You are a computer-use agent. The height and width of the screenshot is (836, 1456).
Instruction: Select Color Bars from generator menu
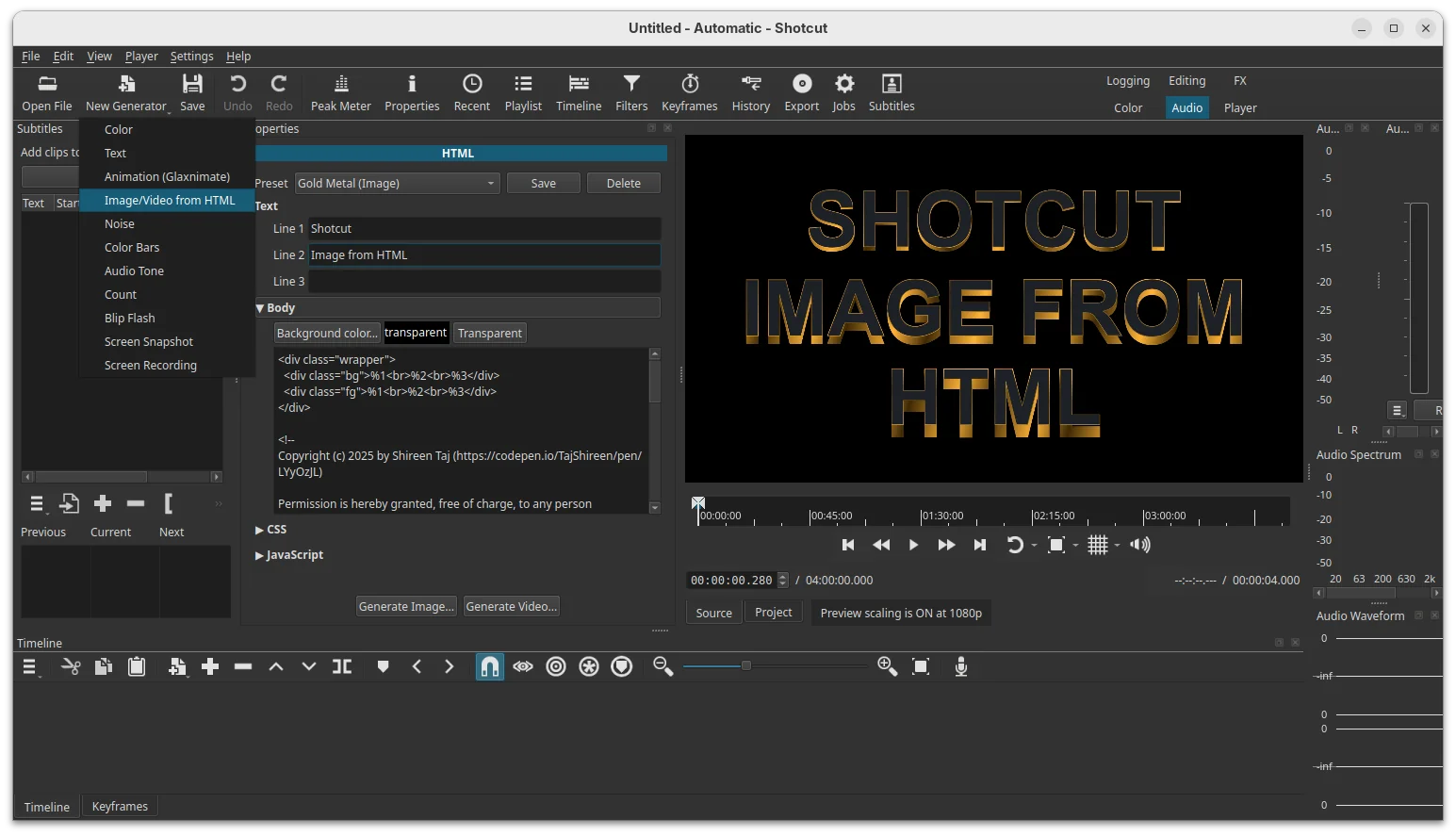[132, 248]
